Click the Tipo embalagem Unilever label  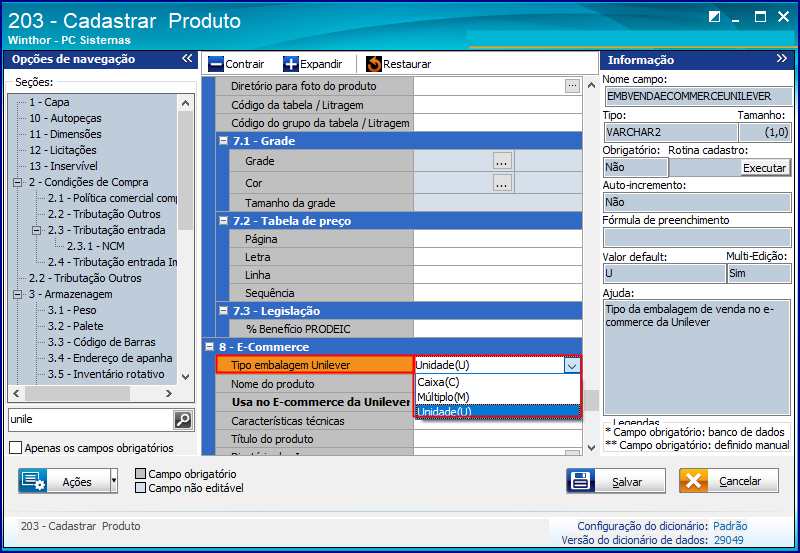(x=290, y=365)
